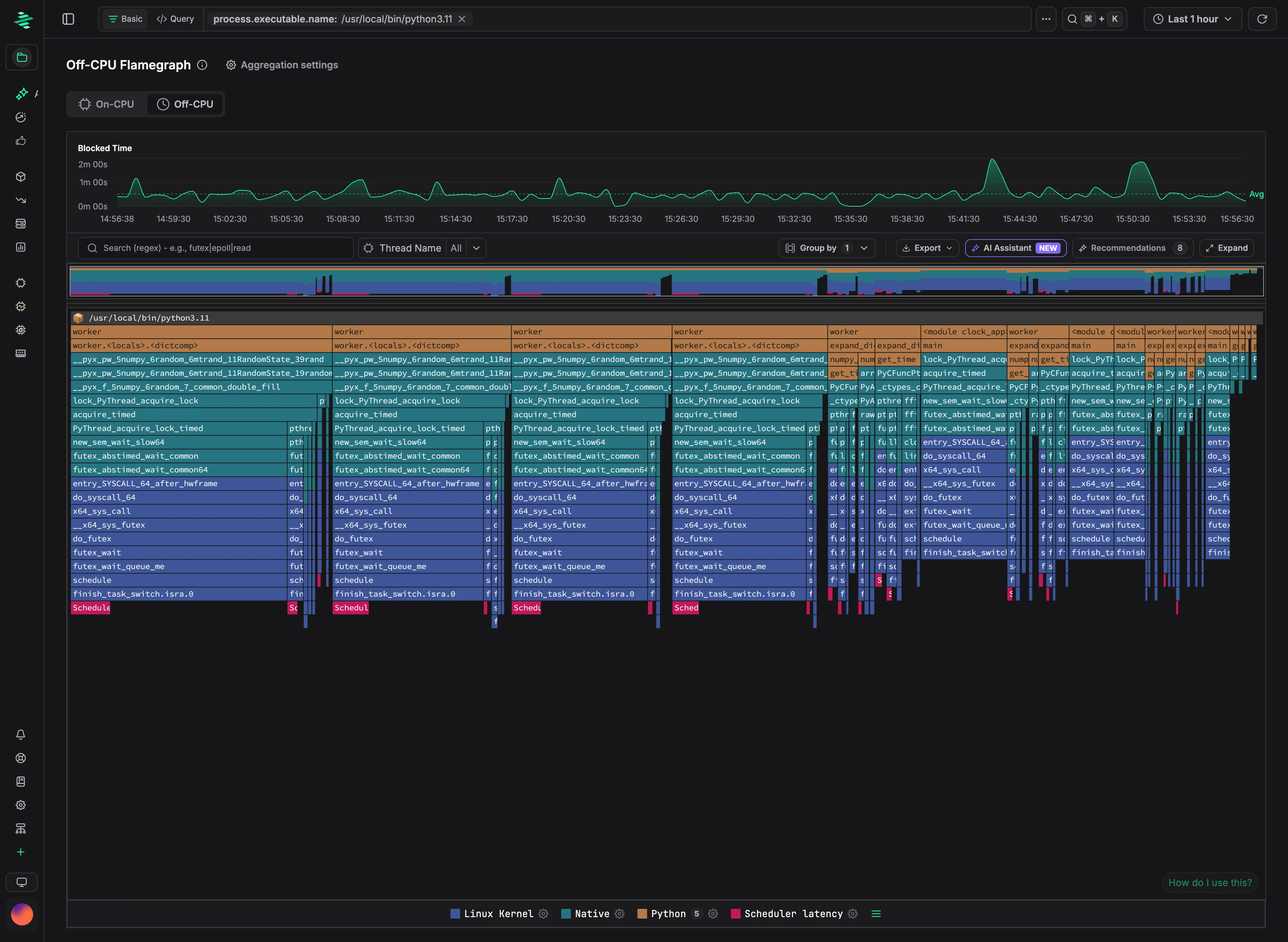Click the chip with pulse line sidebar icon
Image resolution: width=1288 pixels, height=942 pixels.
21,306
